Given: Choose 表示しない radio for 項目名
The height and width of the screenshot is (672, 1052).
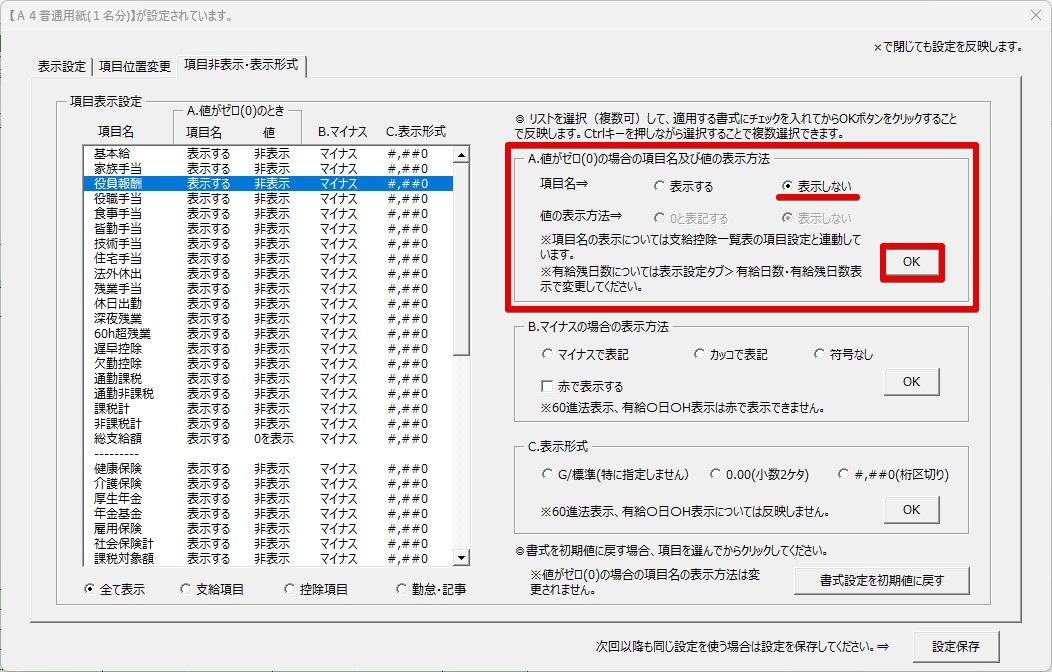Looking at the screenshot, I should (x=788, y=186).
